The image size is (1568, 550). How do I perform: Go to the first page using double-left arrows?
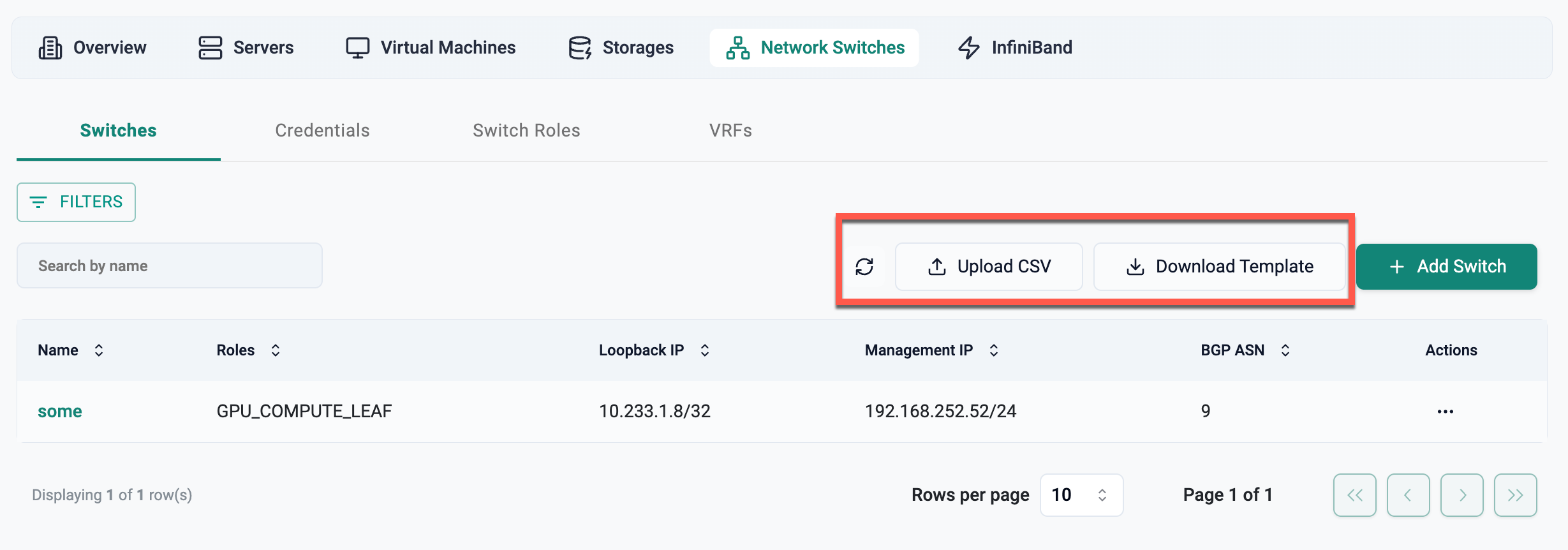pyautogui.click(x=1354, y=495)
